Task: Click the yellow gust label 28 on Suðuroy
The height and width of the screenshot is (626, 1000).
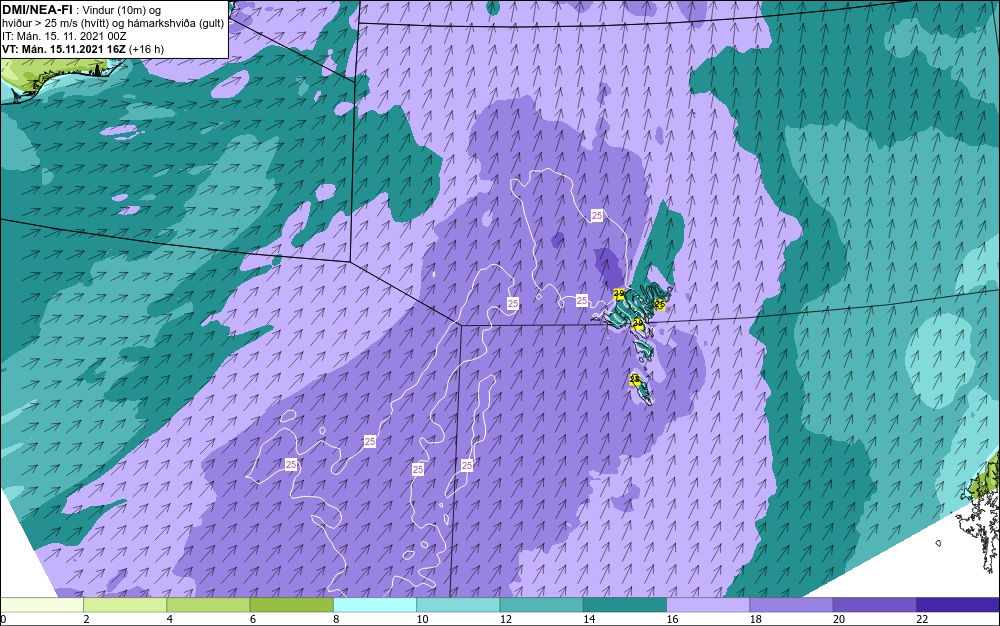Action: [635, 380]
